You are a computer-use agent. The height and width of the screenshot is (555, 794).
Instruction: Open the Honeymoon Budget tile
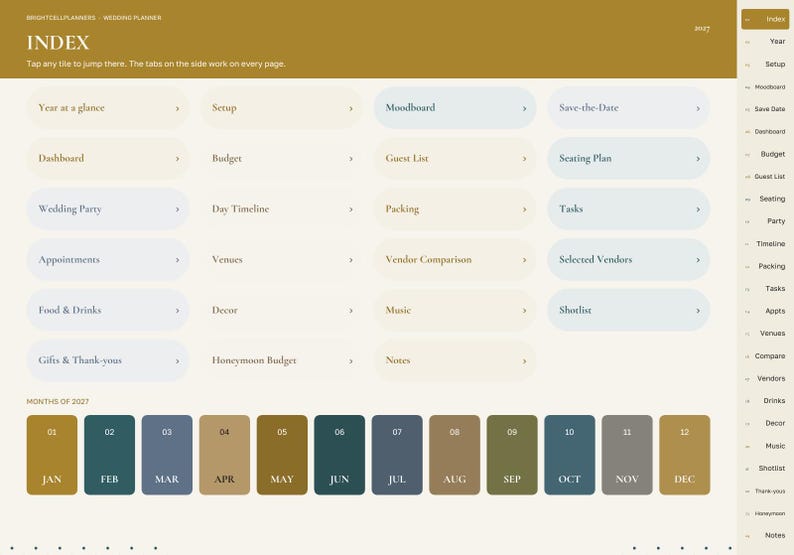click(x=281, y=361)
